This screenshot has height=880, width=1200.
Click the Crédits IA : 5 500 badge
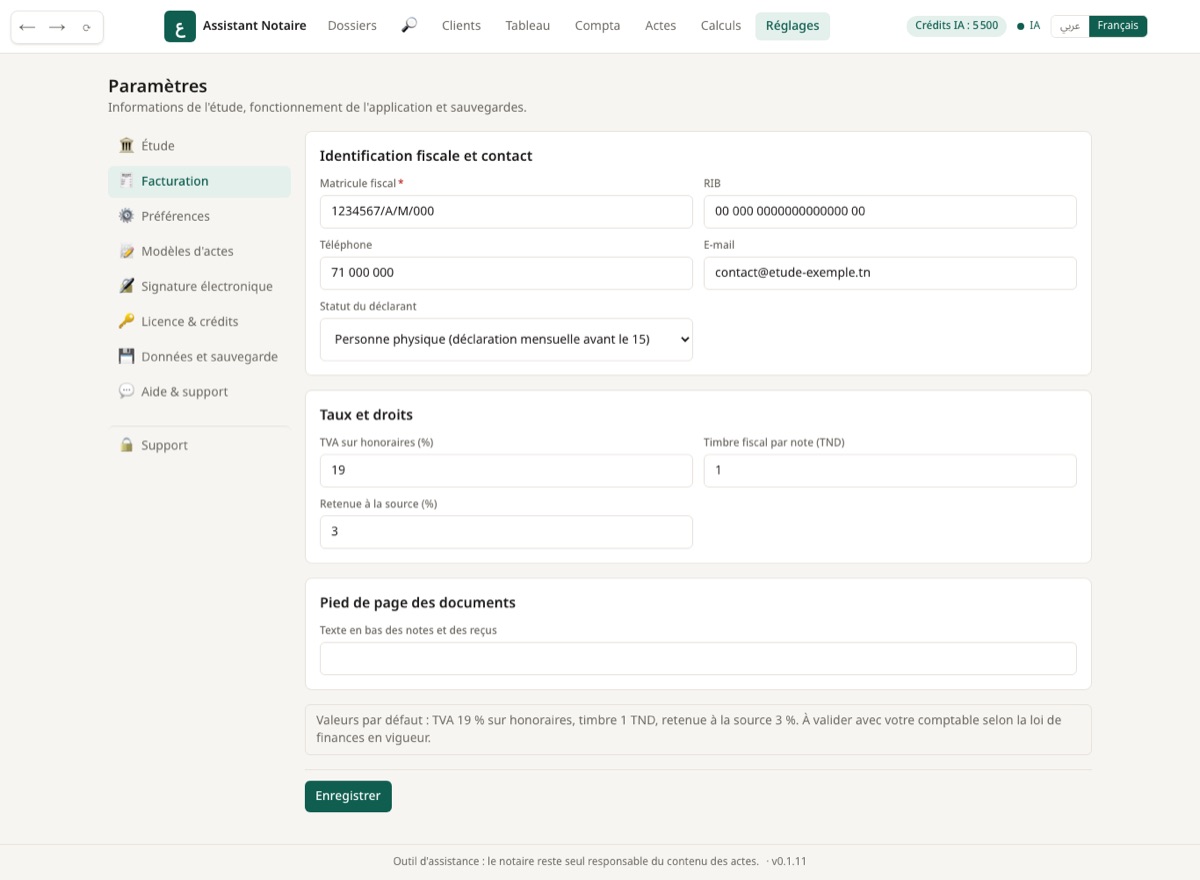coord(956,26)
